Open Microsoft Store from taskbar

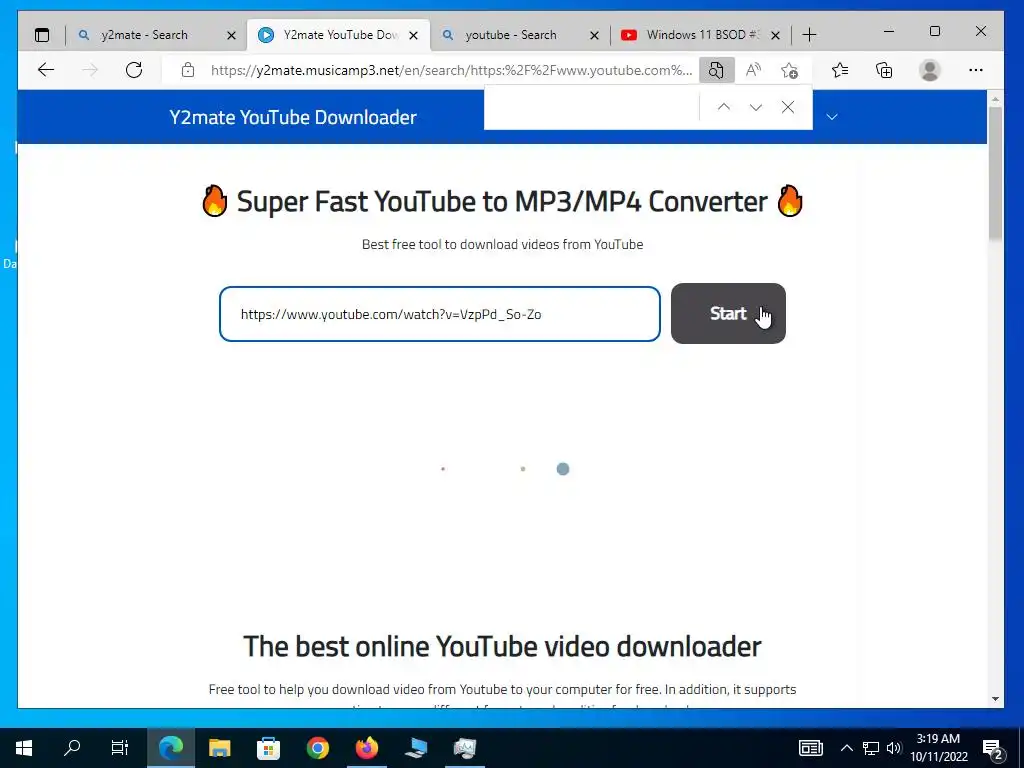(268, 748)
